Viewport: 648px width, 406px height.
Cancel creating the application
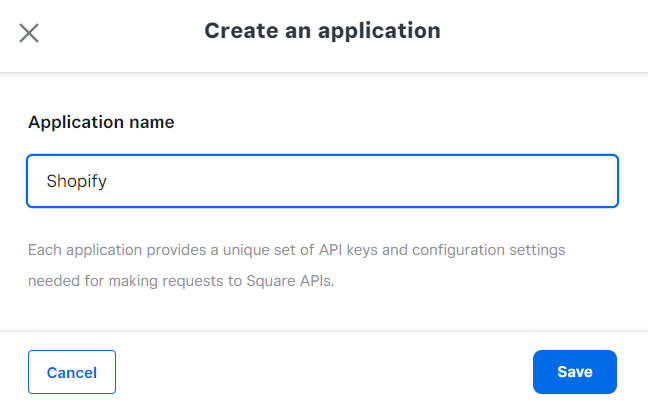point(72,372)
